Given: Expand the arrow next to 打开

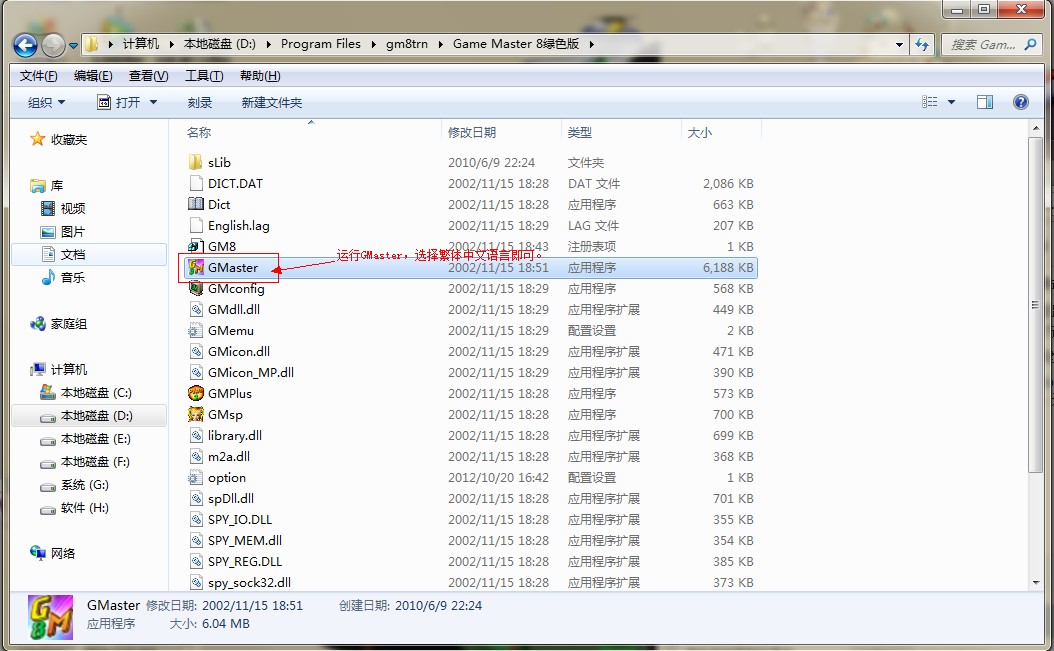Looking at the screenshot, I should pos(153,102).
